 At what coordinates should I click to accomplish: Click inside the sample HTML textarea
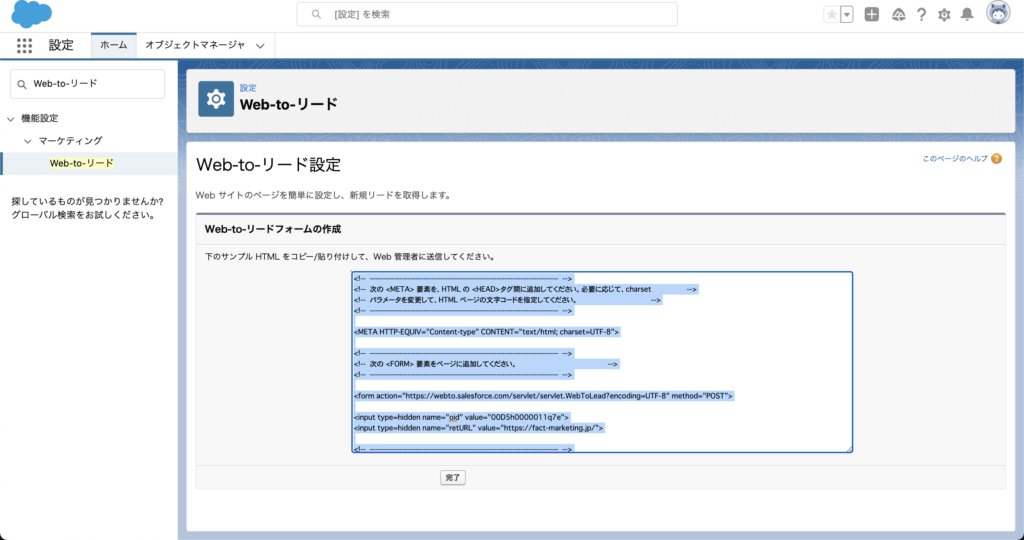601,362
